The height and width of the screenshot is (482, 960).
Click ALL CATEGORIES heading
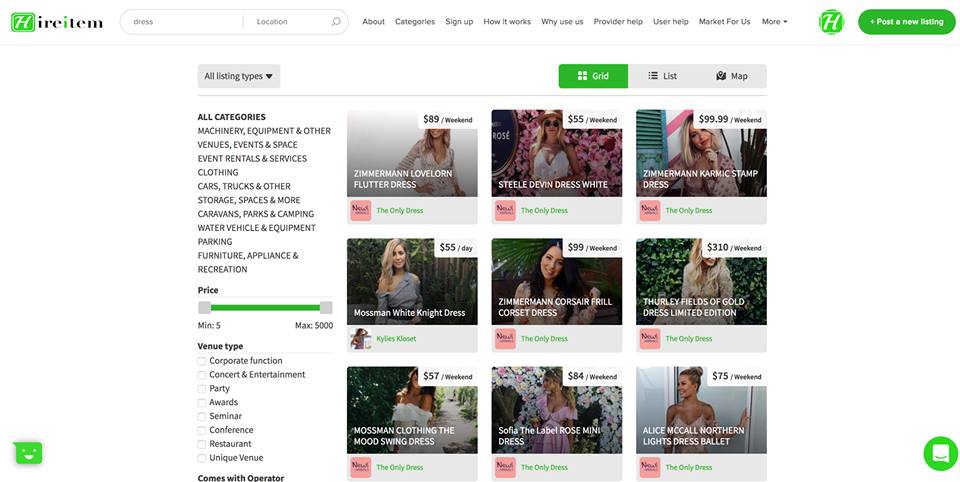tap(231, 117)
